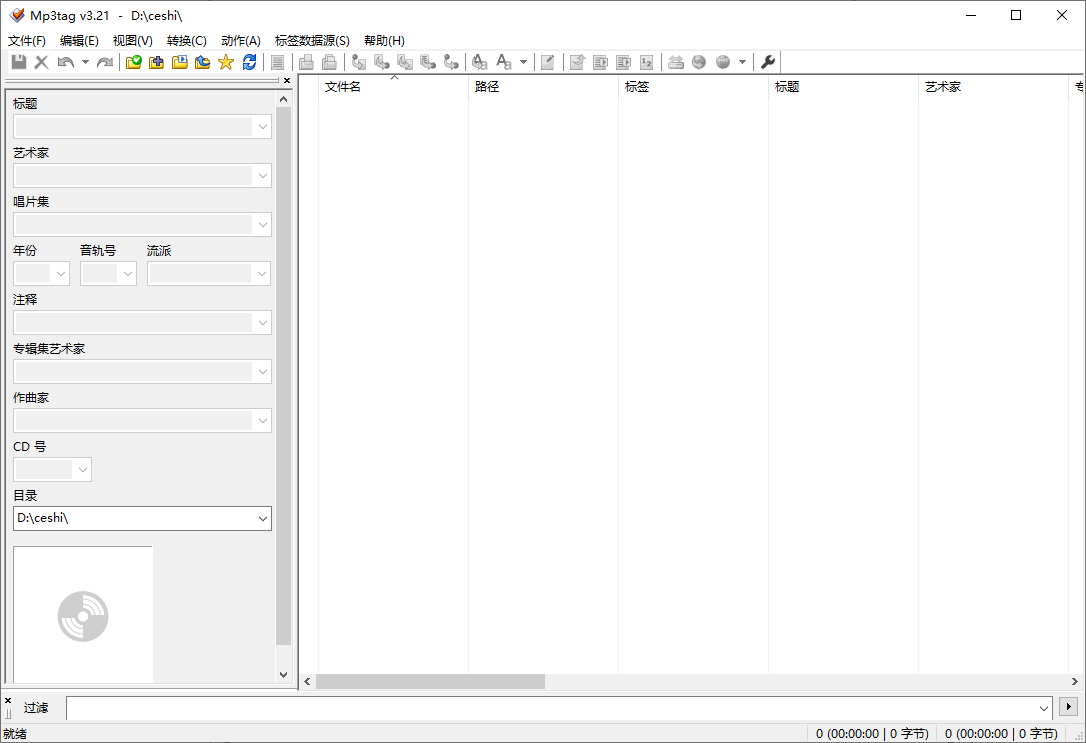Click the horizontal scrollbar of file list
Image resolution: width=1086 pixels, height=743 pixels.
pyautogui.click(x=691, y=681)
